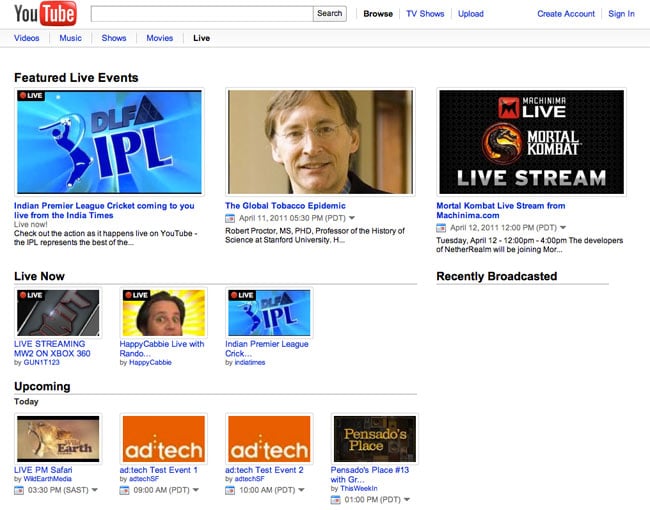Click the Sign In link

621,14
